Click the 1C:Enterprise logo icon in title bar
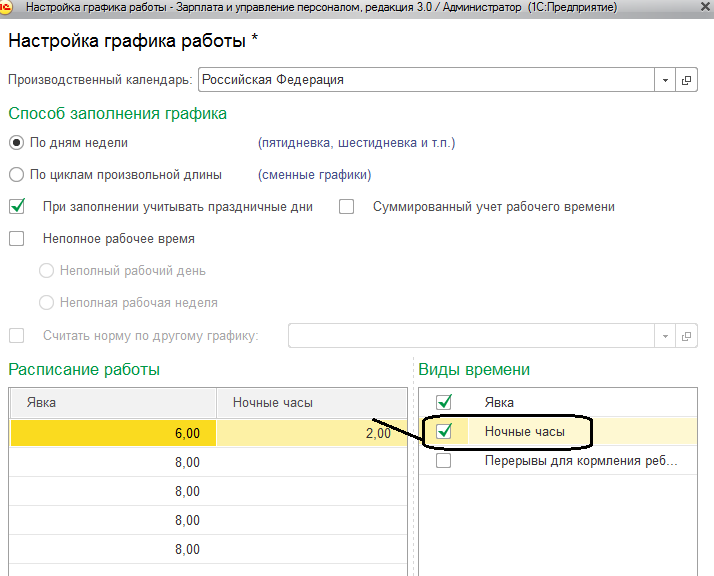 tap(6, 8)
